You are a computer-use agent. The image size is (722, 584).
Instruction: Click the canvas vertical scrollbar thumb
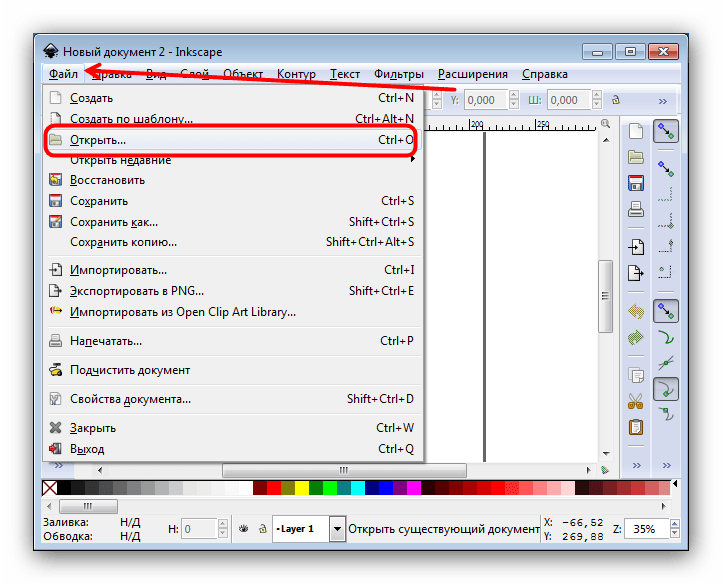pos(606,296)
